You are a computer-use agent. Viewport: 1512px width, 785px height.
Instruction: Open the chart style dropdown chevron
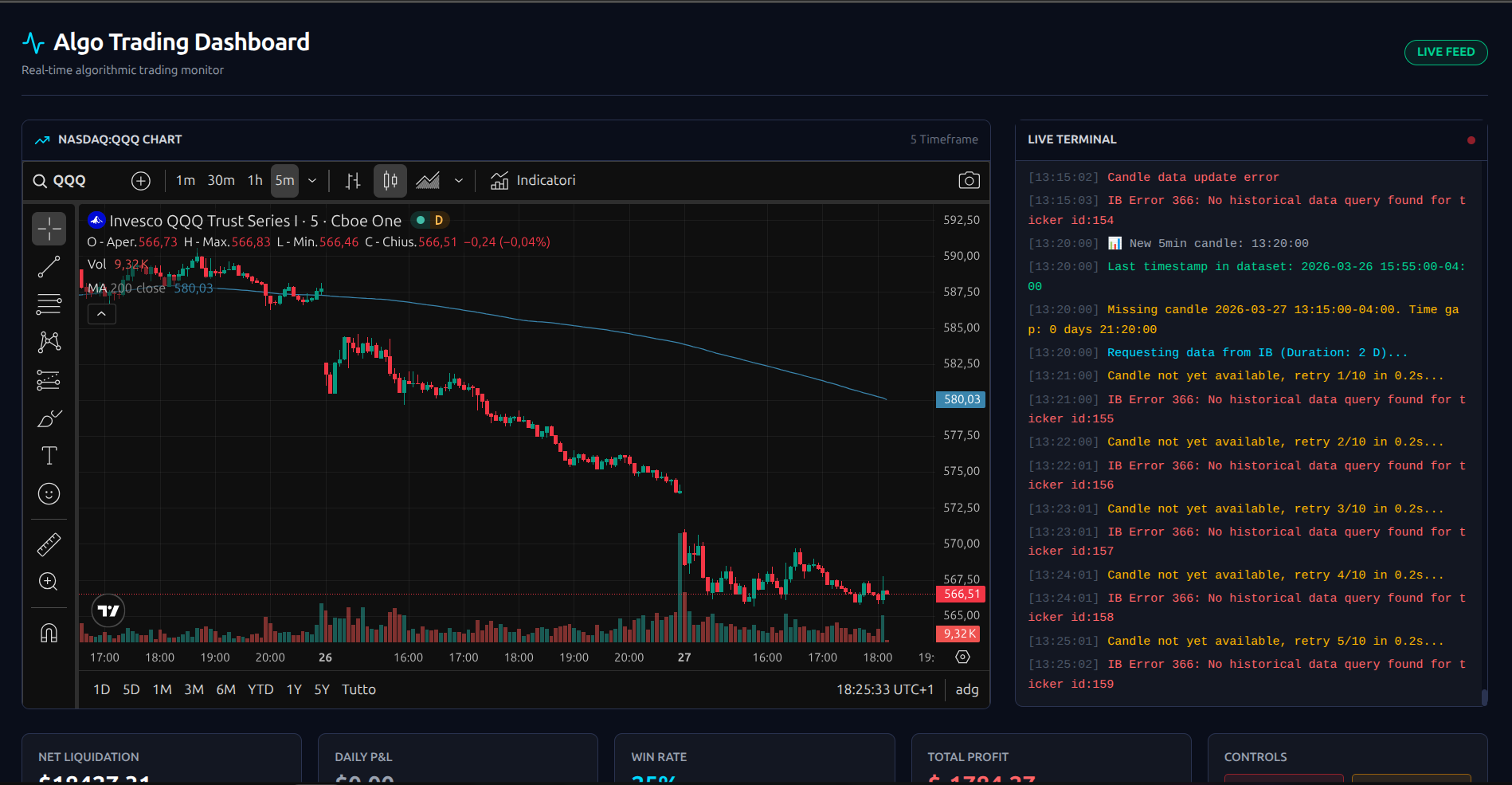pyautogui.click(x=459, y=181)
